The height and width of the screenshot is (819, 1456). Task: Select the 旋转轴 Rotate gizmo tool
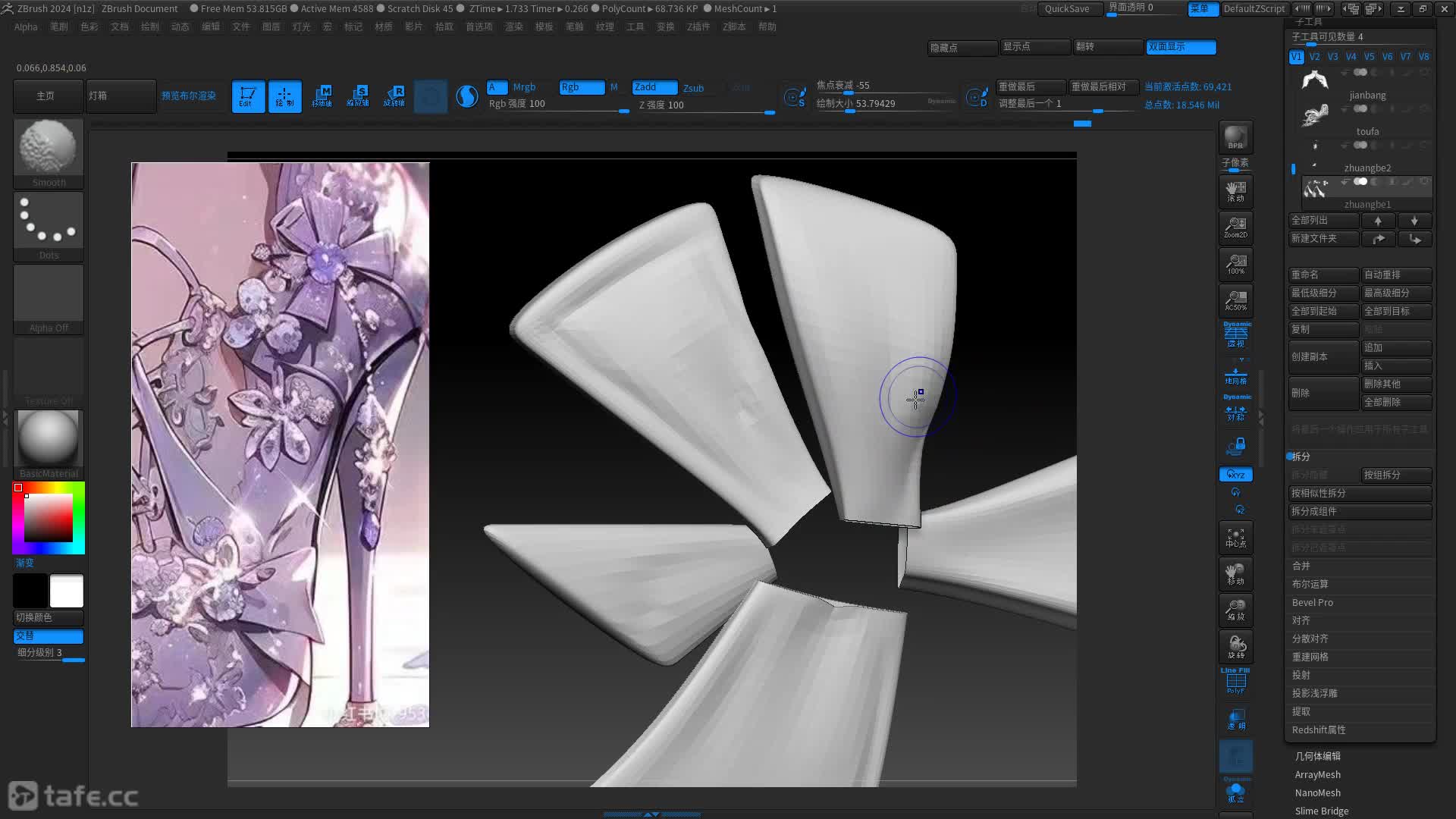point(394,96)
